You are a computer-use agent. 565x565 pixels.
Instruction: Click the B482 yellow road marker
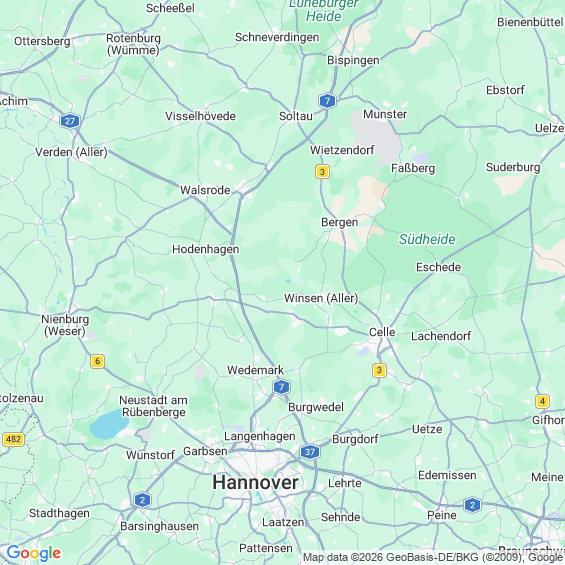[x=13, y=439]
